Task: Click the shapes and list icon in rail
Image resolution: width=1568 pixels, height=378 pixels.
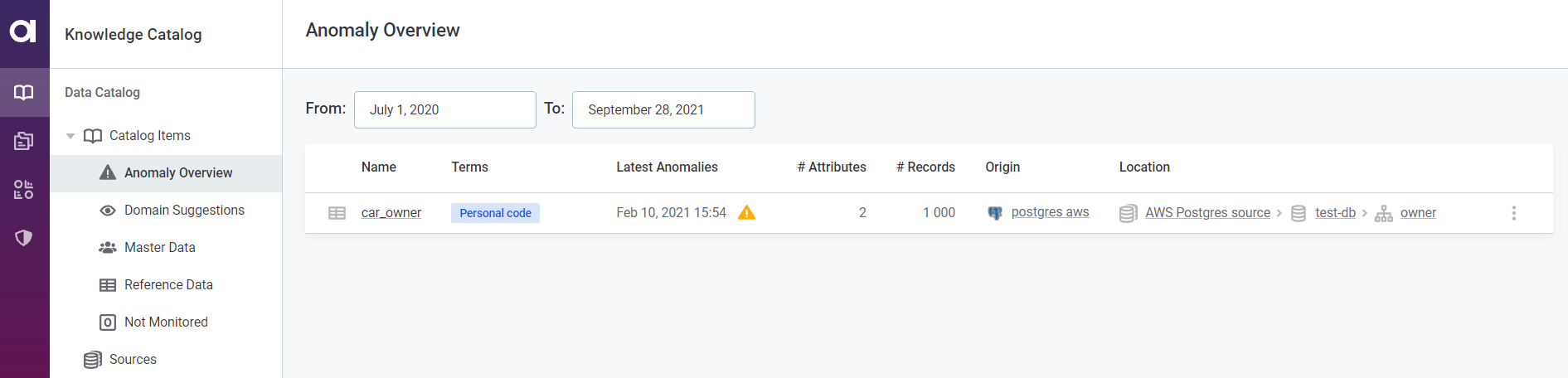Action: (24, 190)
